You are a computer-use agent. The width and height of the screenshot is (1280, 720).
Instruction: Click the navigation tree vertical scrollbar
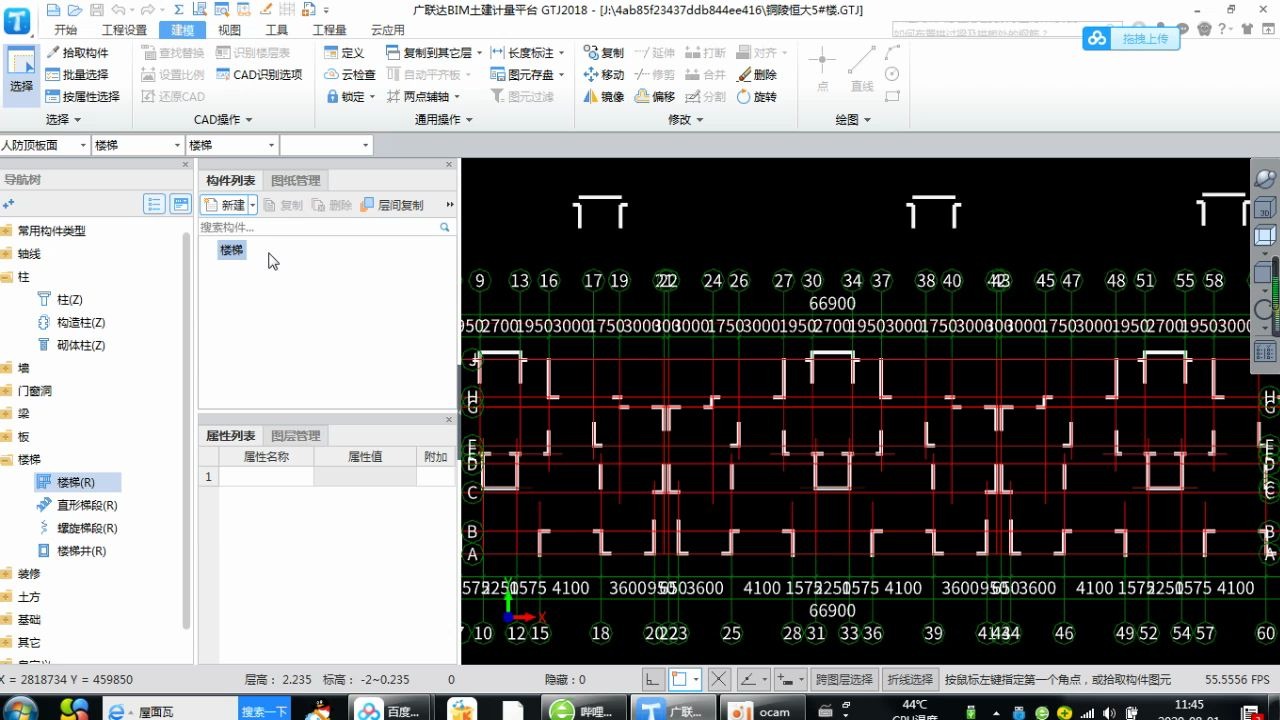point(186,430)
